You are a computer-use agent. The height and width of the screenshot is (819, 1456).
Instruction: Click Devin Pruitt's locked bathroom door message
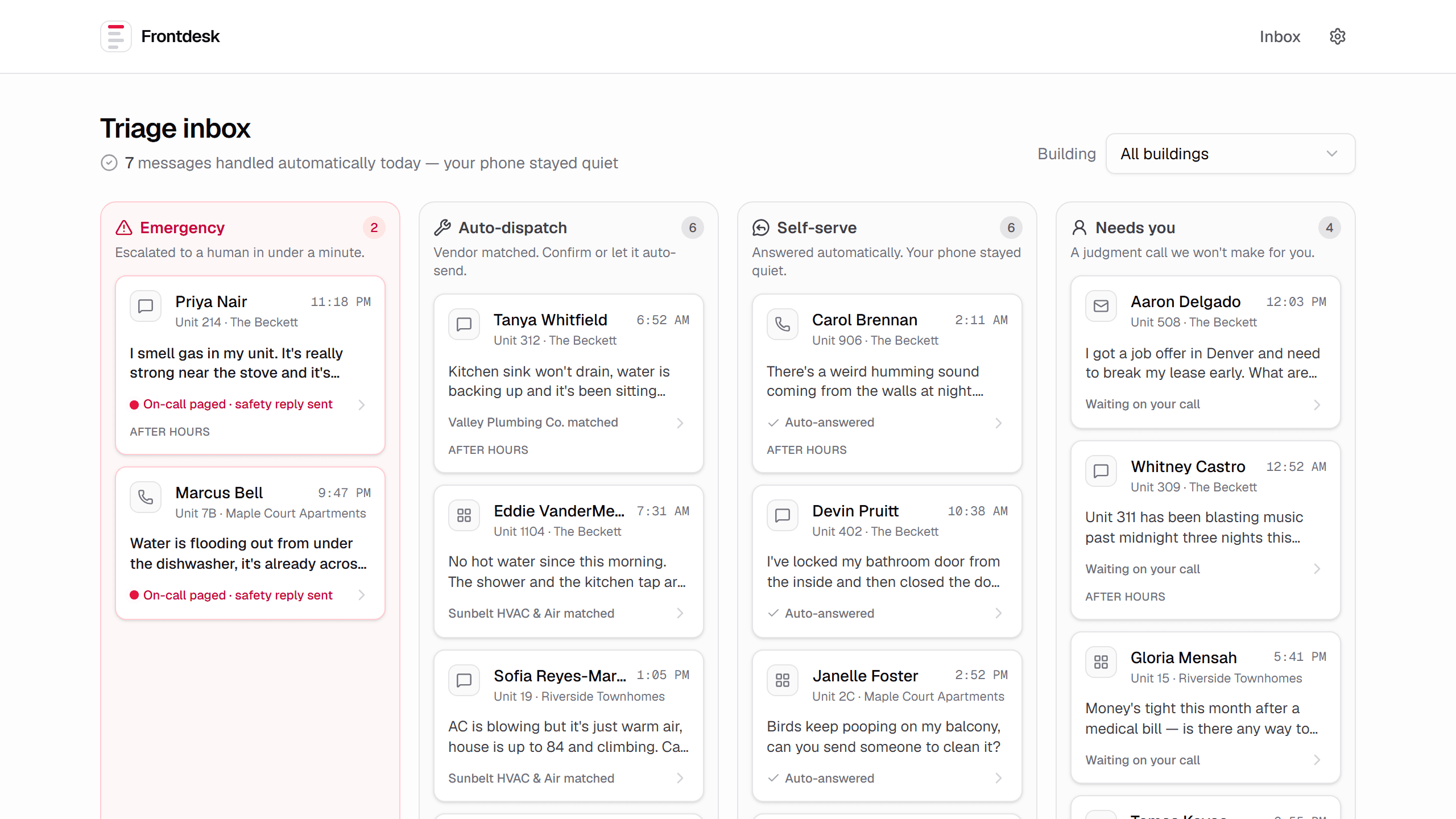(x=883, y=572)
